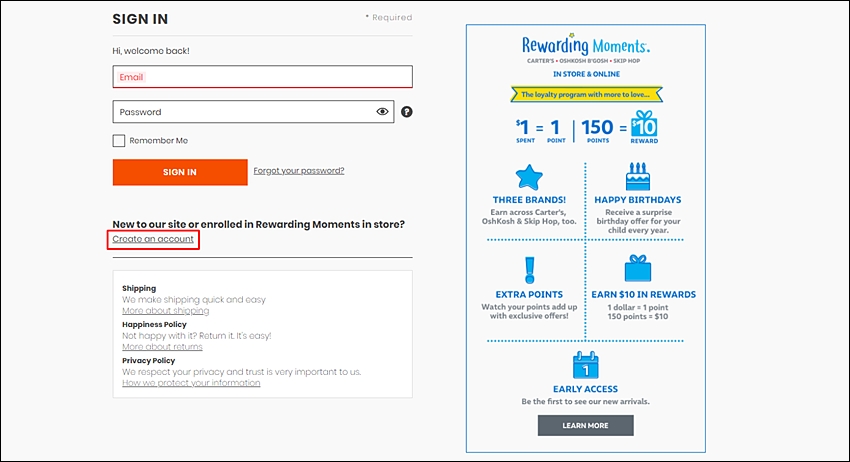Click the $10 reward gift icon

click(x=644, y=124)
